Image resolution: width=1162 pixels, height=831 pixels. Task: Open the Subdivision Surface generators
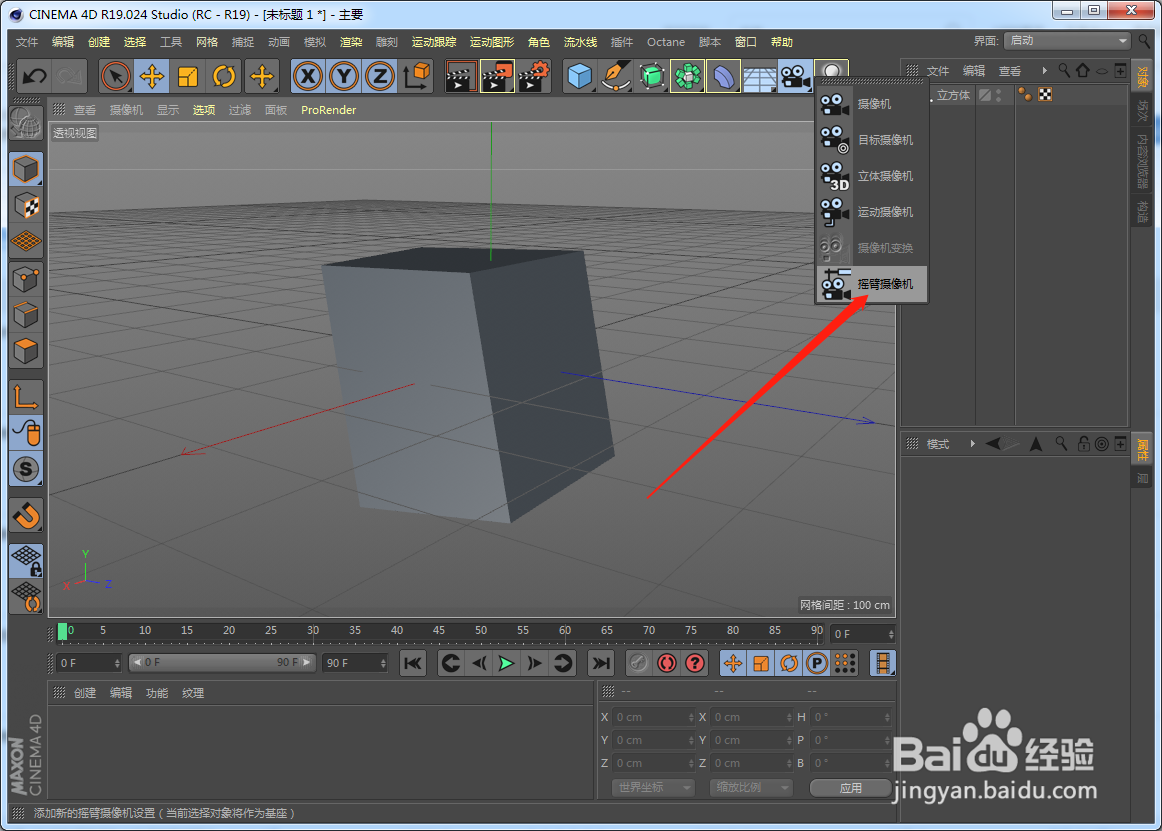pos(652,76)
